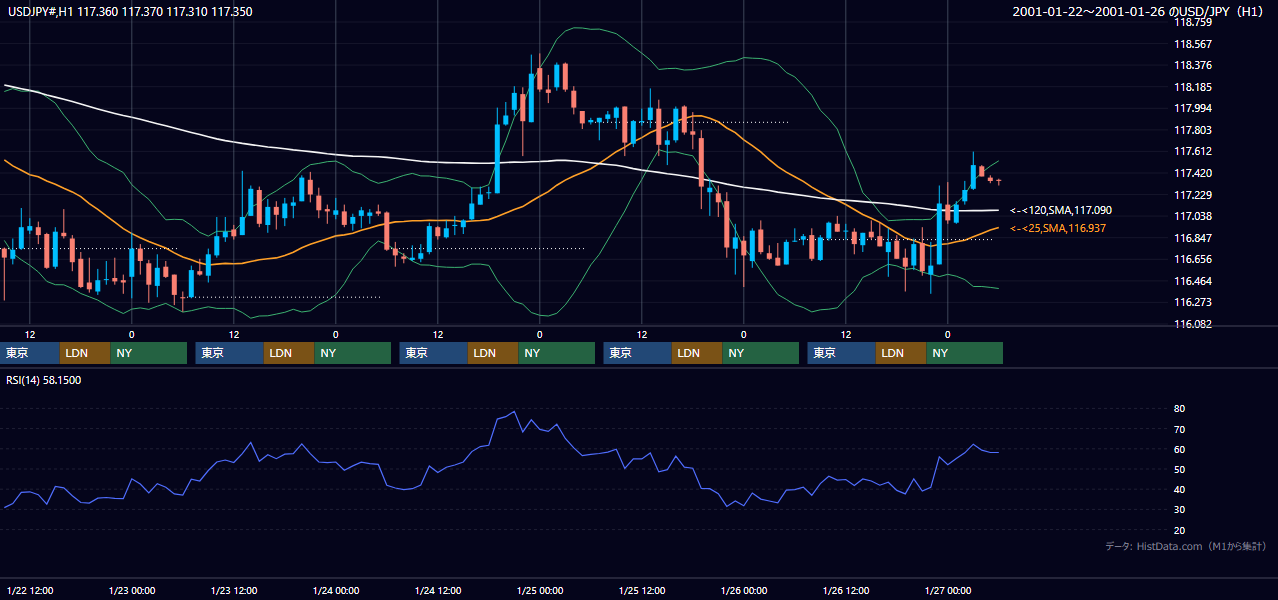Select the RSI scale value 50
The height and width of the screenshot is (600, 1278).
click(x=1179, y=469)
